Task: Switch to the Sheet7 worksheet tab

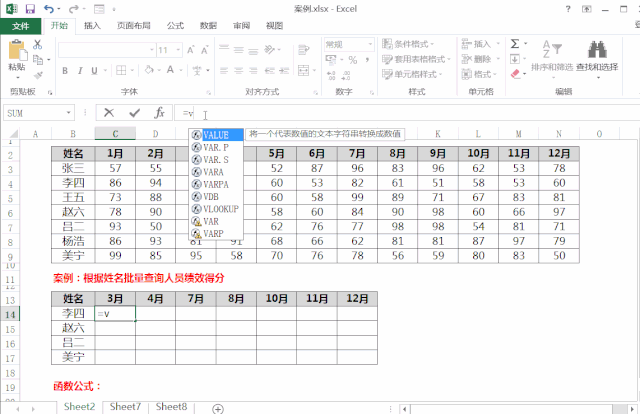Action: 125,407
